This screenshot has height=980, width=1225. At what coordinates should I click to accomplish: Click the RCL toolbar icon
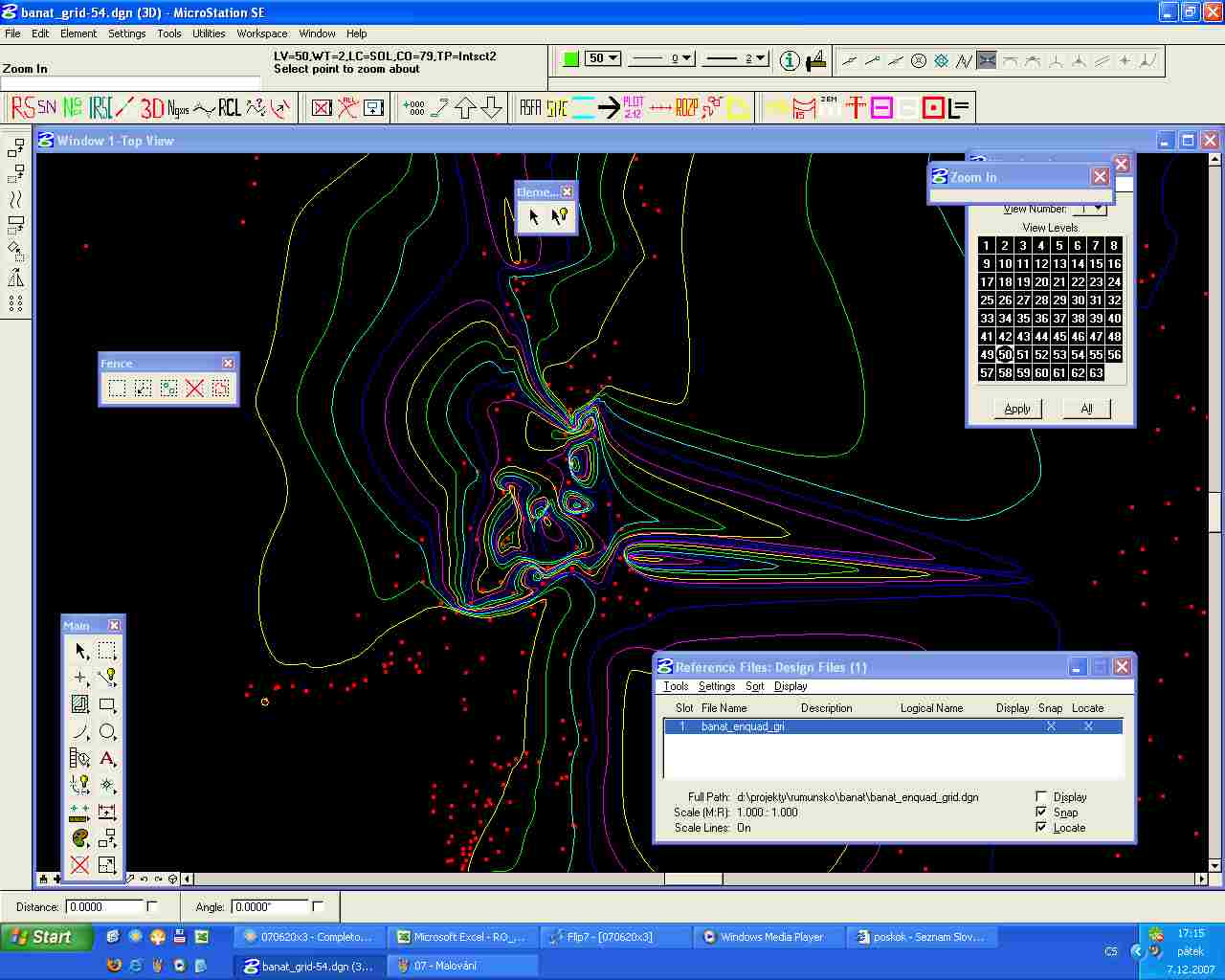230,108
